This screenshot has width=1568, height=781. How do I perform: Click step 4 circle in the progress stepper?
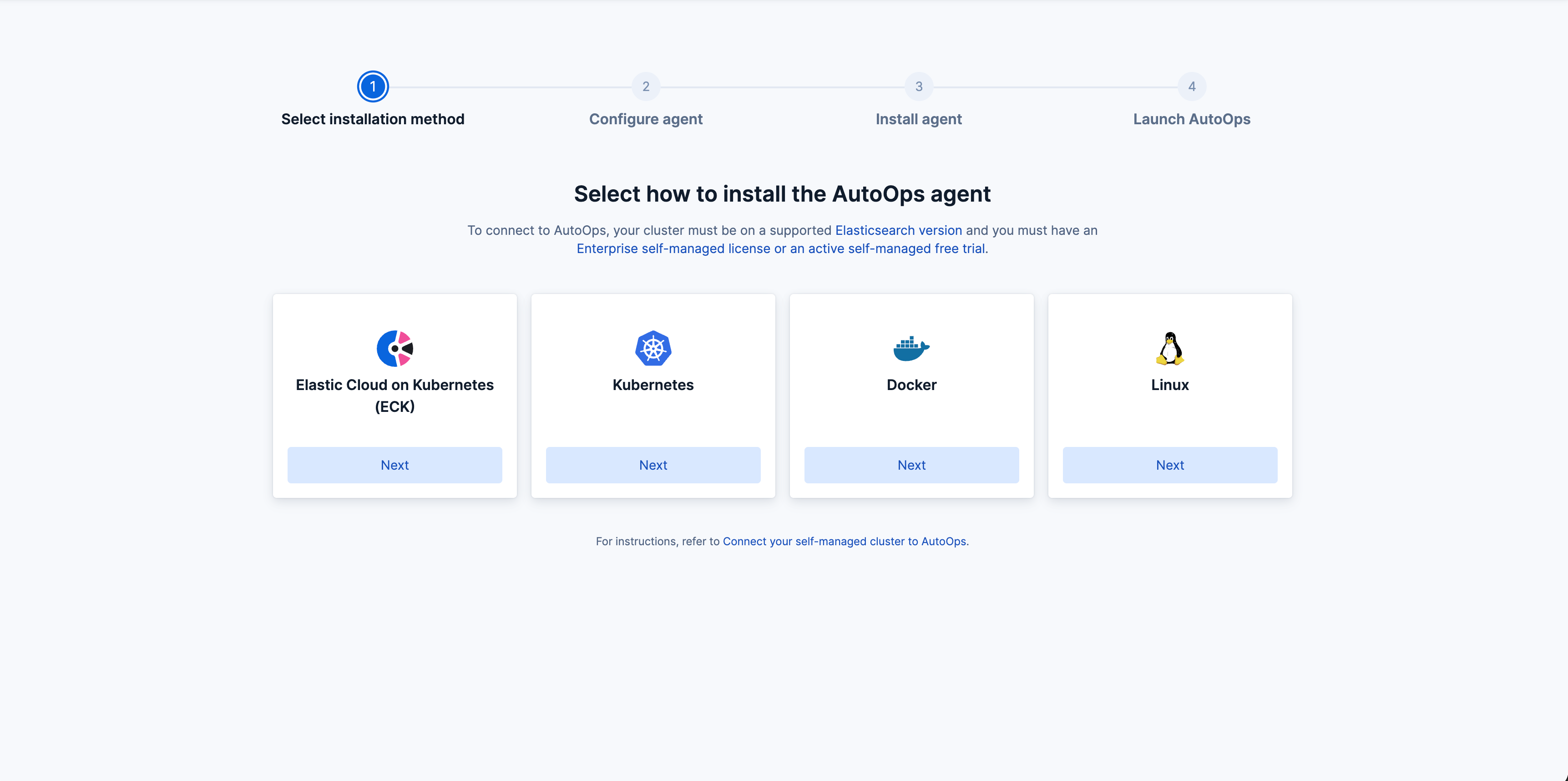point(1191,86)
